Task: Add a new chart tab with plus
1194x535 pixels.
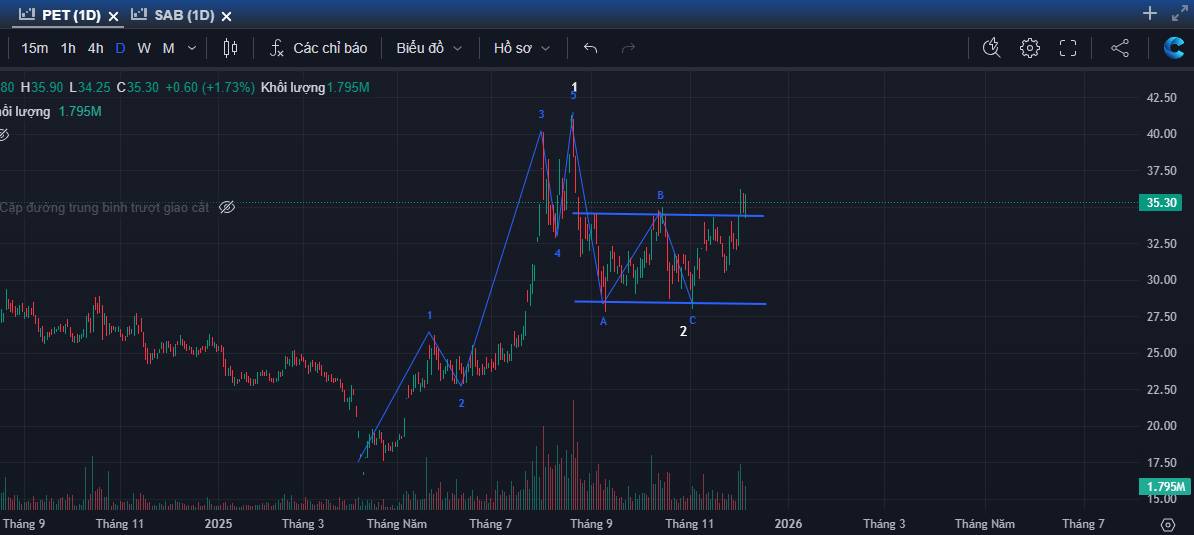Action: pos(1150,13)
